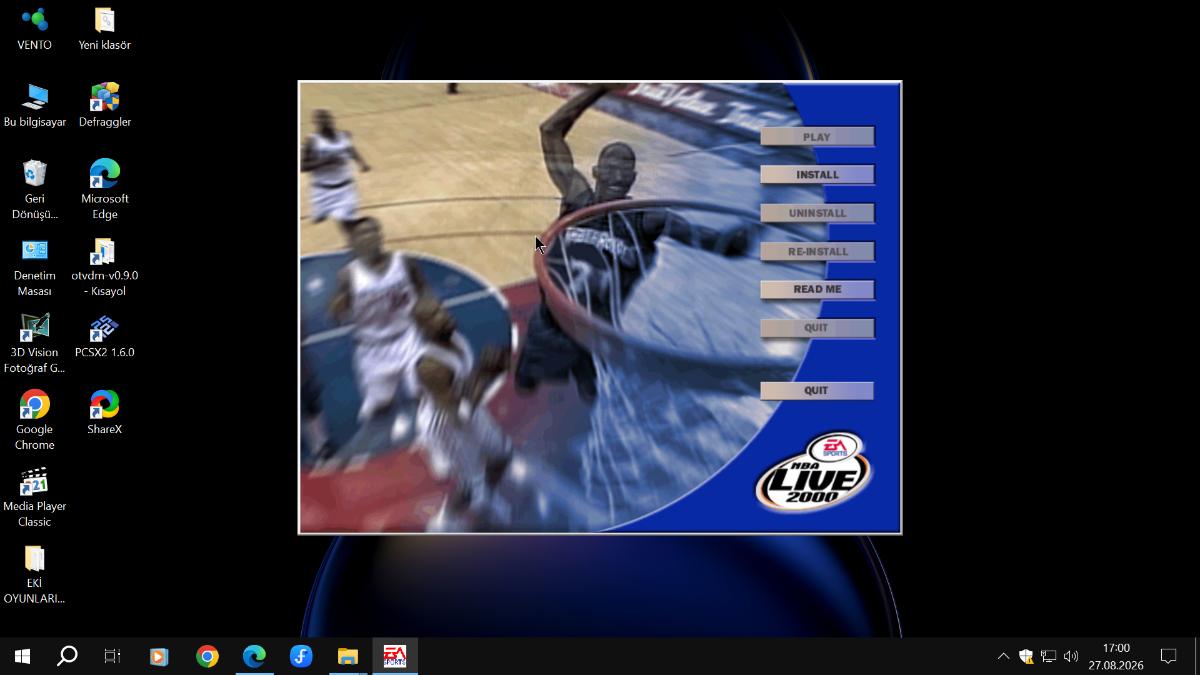Click the active QUIT button at the bottom
Viewport: 1200px width, 675px height.
pyautogui.click(x=817, y=391)
